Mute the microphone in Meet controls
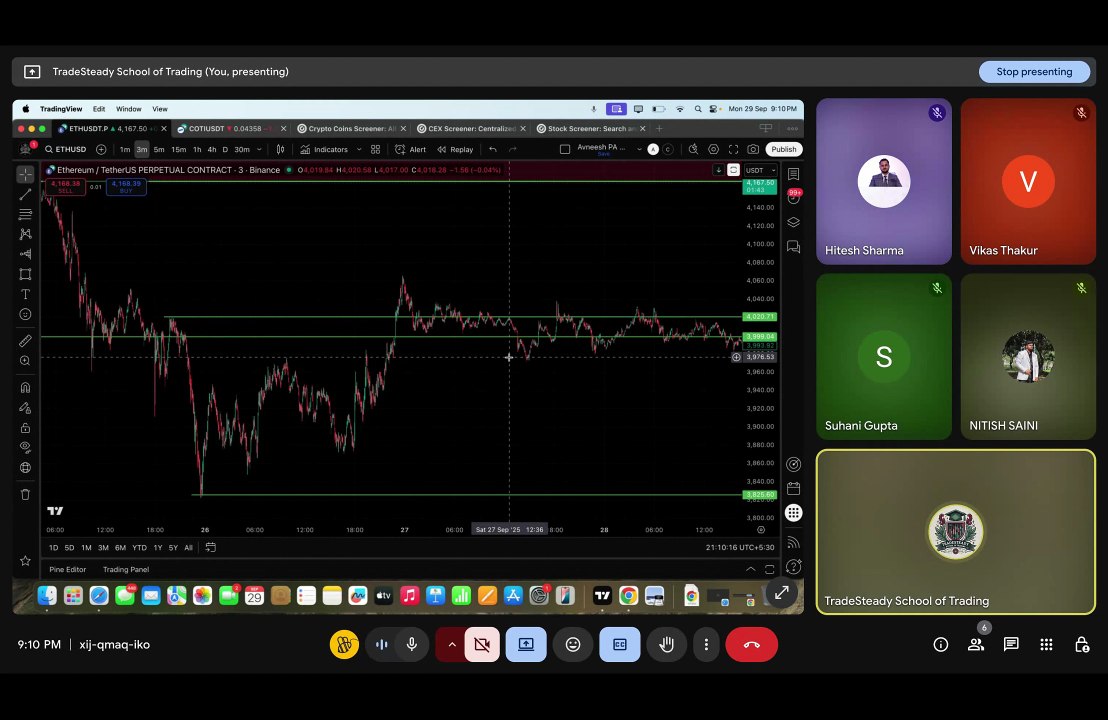 [412, 644]
